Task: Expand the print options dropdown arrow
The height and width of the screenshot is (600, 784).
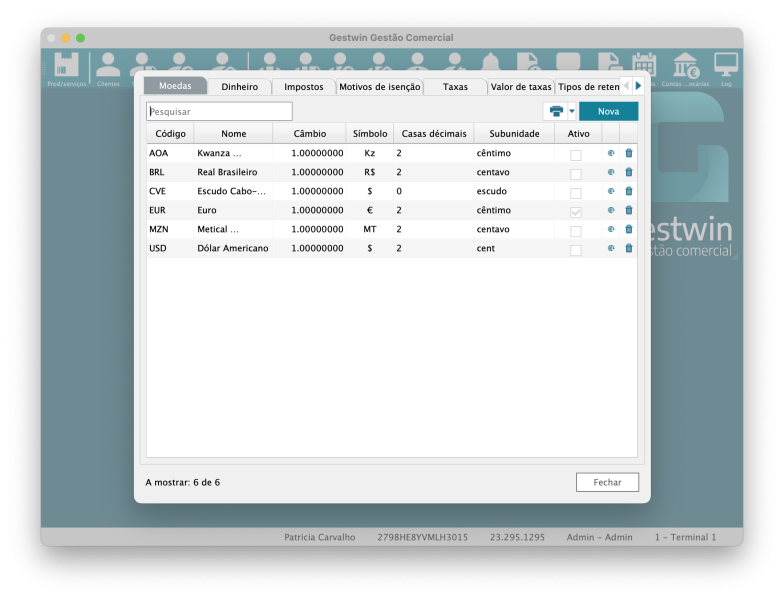Action: (572, 111)
